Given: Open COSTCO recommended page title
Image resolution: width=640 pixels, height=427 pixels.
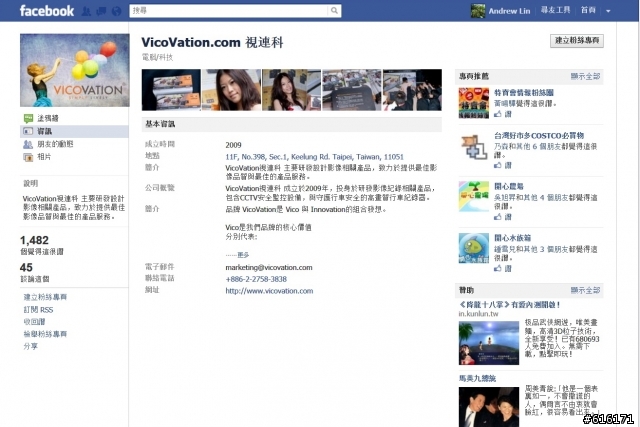Looking at the screenshot, I should [x=539, y=136].
